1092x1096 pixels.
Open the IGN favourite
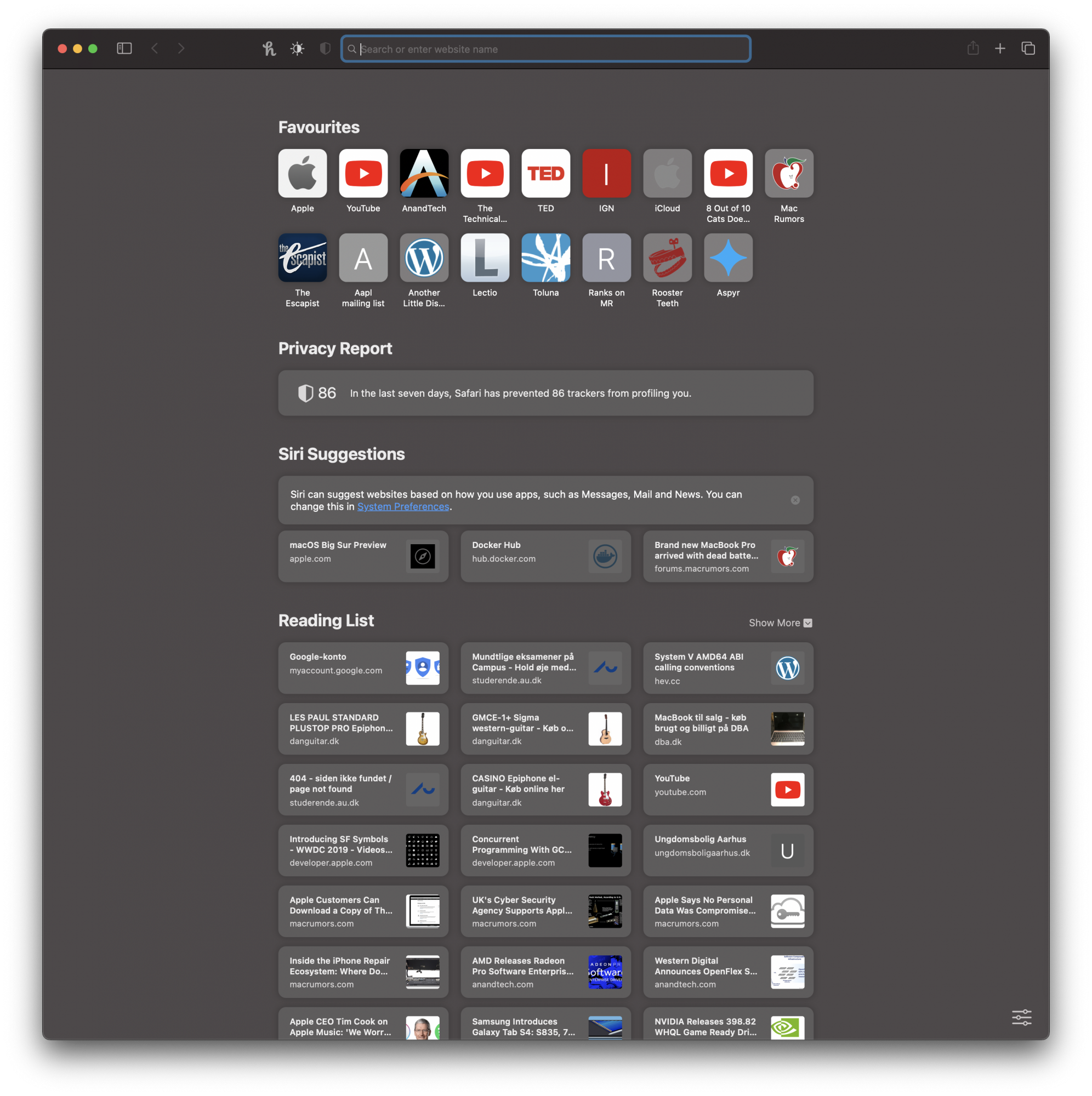pos(606,174)
